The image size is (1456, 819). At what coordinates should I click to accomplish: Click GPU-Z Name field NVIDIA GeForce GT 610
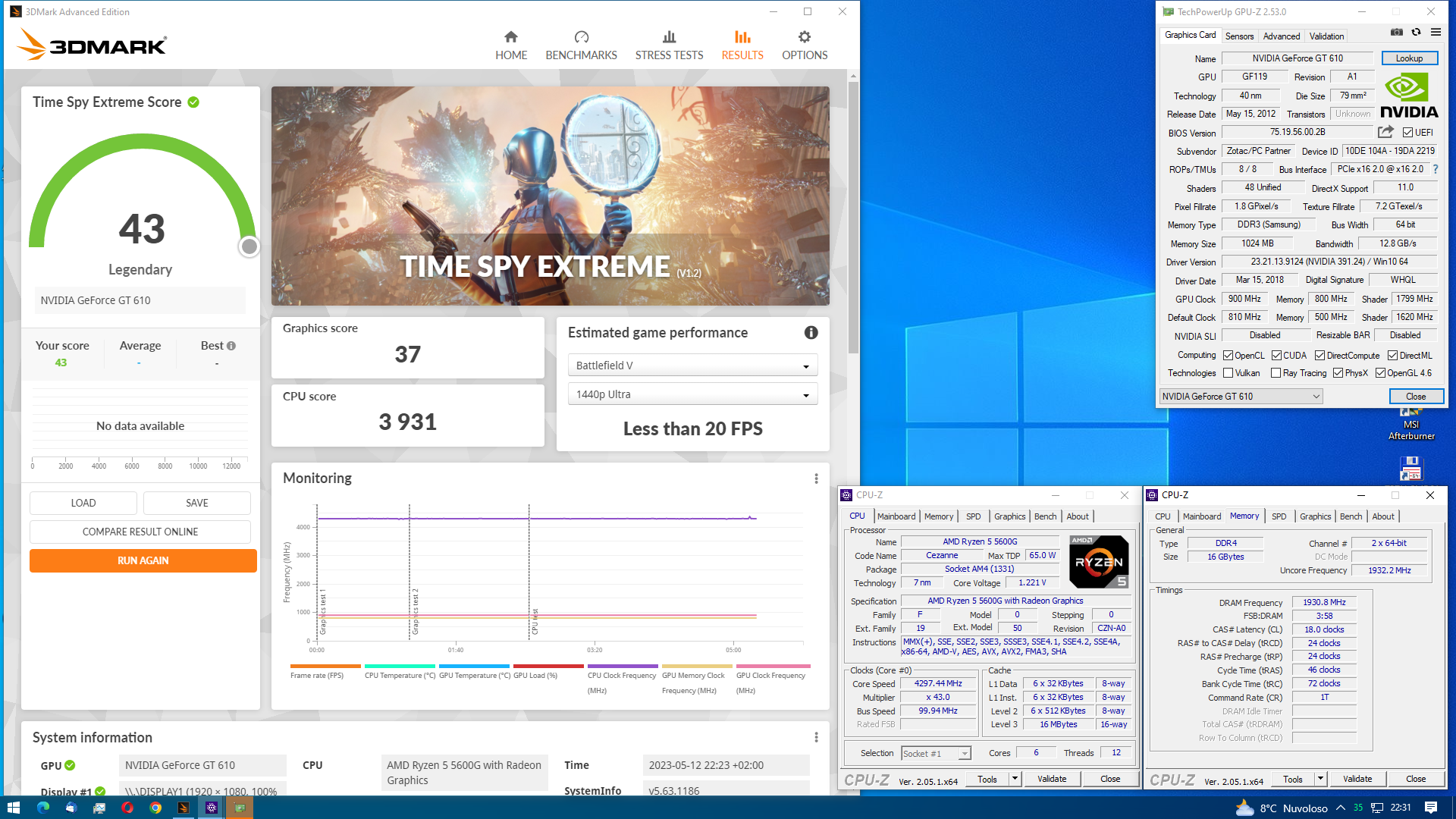point(1298,58)
